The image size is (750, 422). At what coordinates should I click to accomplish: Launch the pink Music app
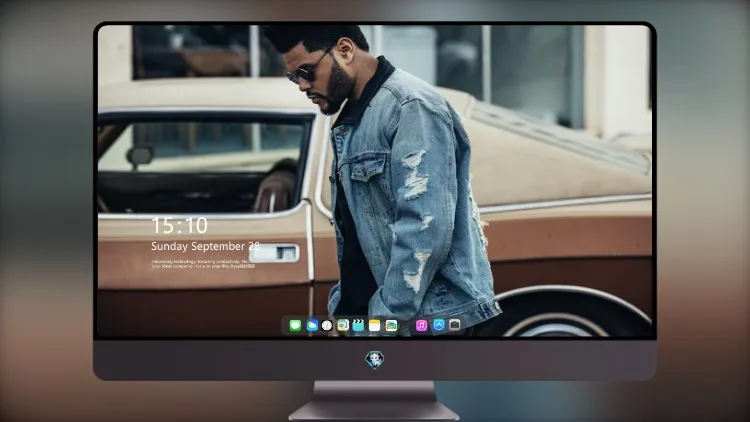[x=421, y=325]
